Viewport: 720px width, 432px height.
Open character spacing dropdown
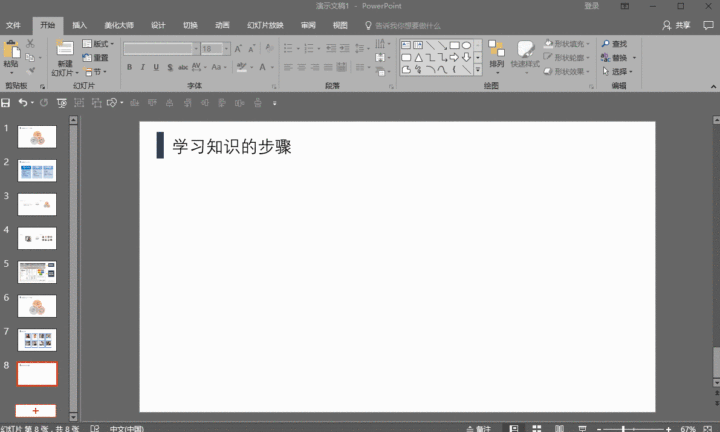(199, 67)
